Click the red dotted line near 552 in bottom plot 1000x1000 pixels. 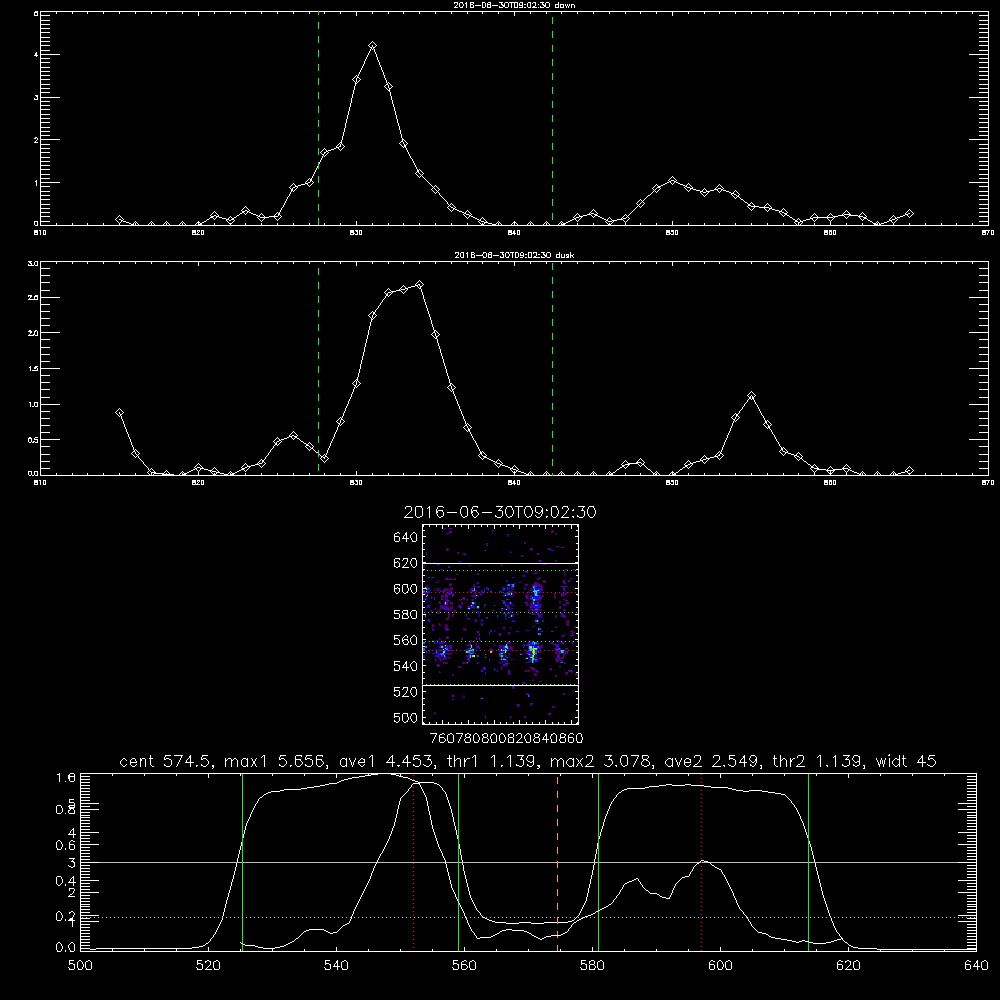click(x=414, y=862)
